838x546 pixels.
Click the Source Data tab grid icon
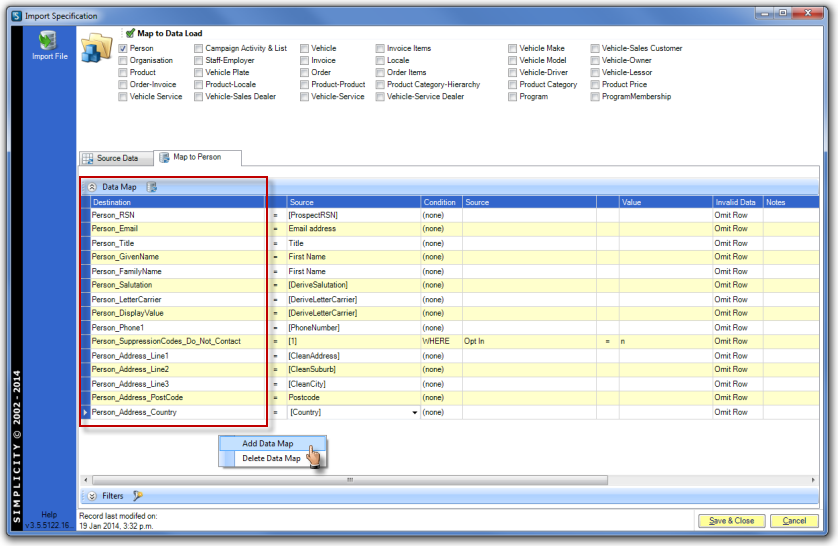coord(88,158)
